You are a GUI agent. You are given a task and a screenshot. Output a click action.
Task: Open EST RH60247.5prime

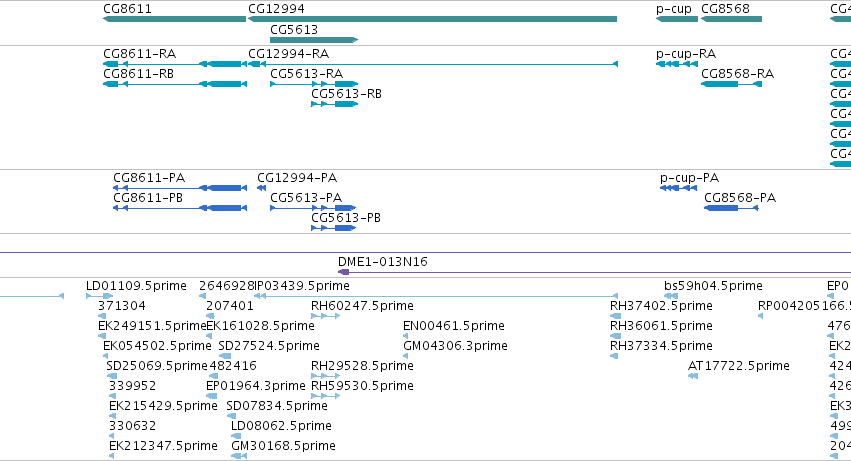tap(363, 306)
